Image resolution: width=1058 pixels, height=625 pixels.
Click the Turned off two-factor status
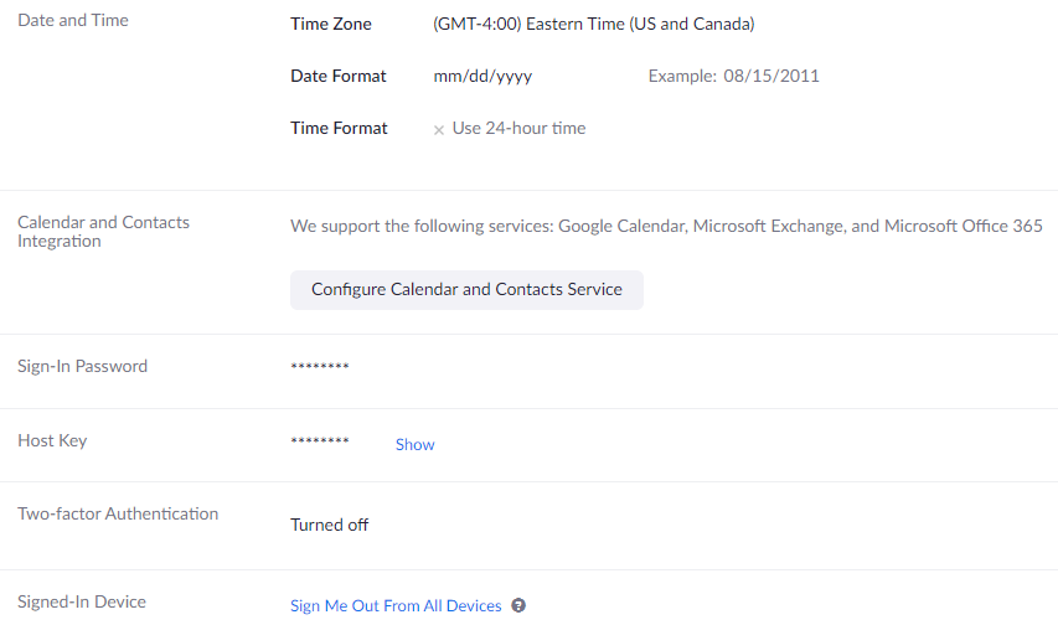(x=329, y=524)
